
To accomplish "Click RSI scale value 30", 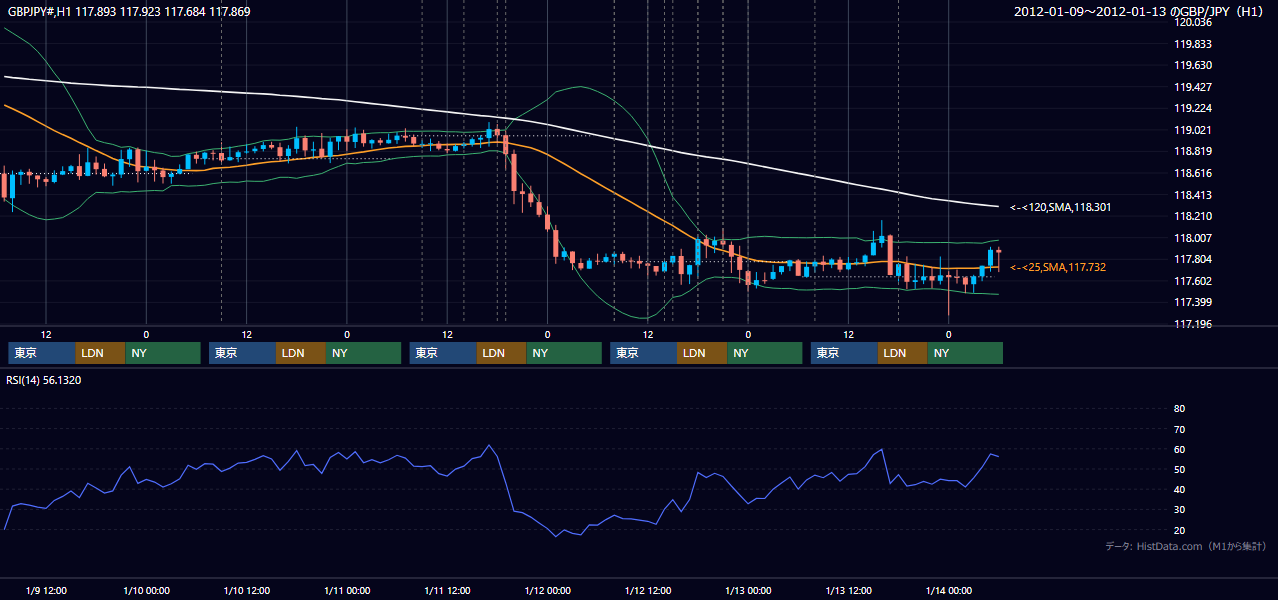I will [1179, 510].
